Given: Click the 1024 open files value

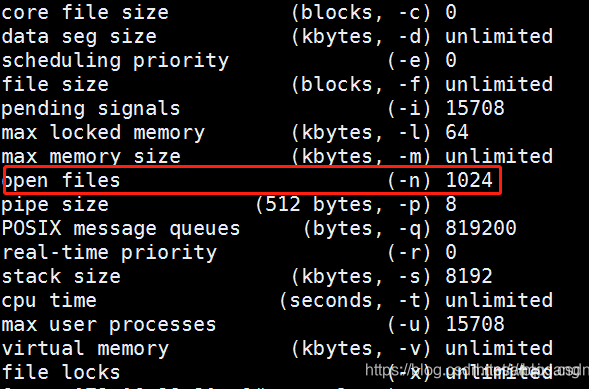Looking at the screenshot, I should (469, 180).
